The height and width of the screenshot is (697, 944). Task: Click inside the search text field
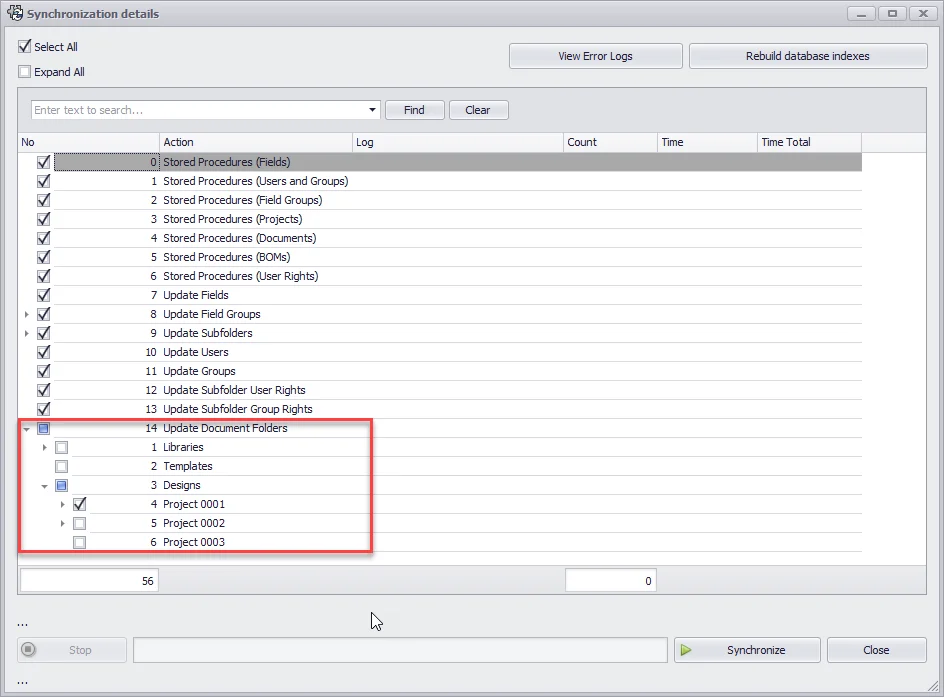coord(198,110)
